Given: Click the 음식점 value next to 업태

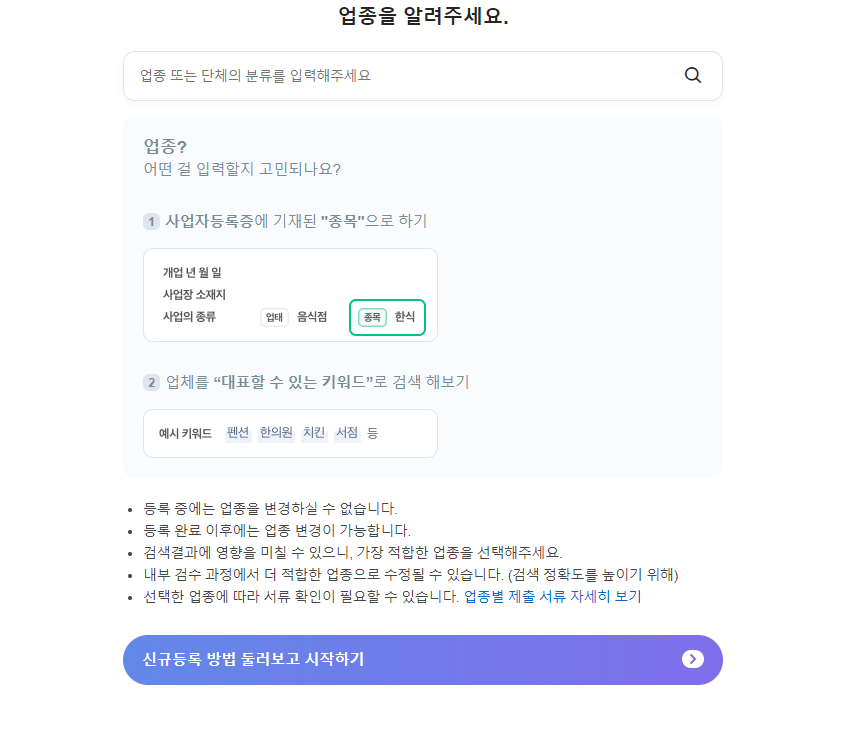Looking at the screenshot, I should click(311, 316).
